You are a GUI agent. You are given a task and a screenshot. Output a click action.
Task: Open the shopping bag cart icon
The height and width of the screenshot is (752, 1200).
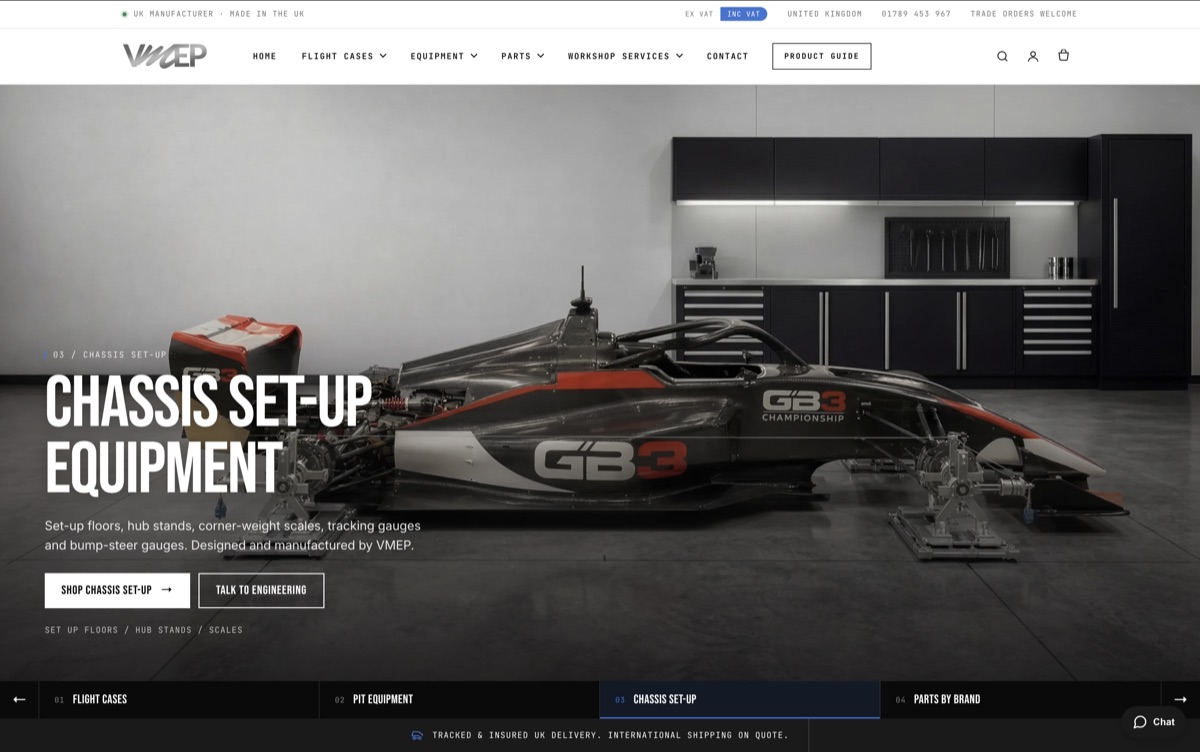pyautogui.click(x=1063, y=56)
